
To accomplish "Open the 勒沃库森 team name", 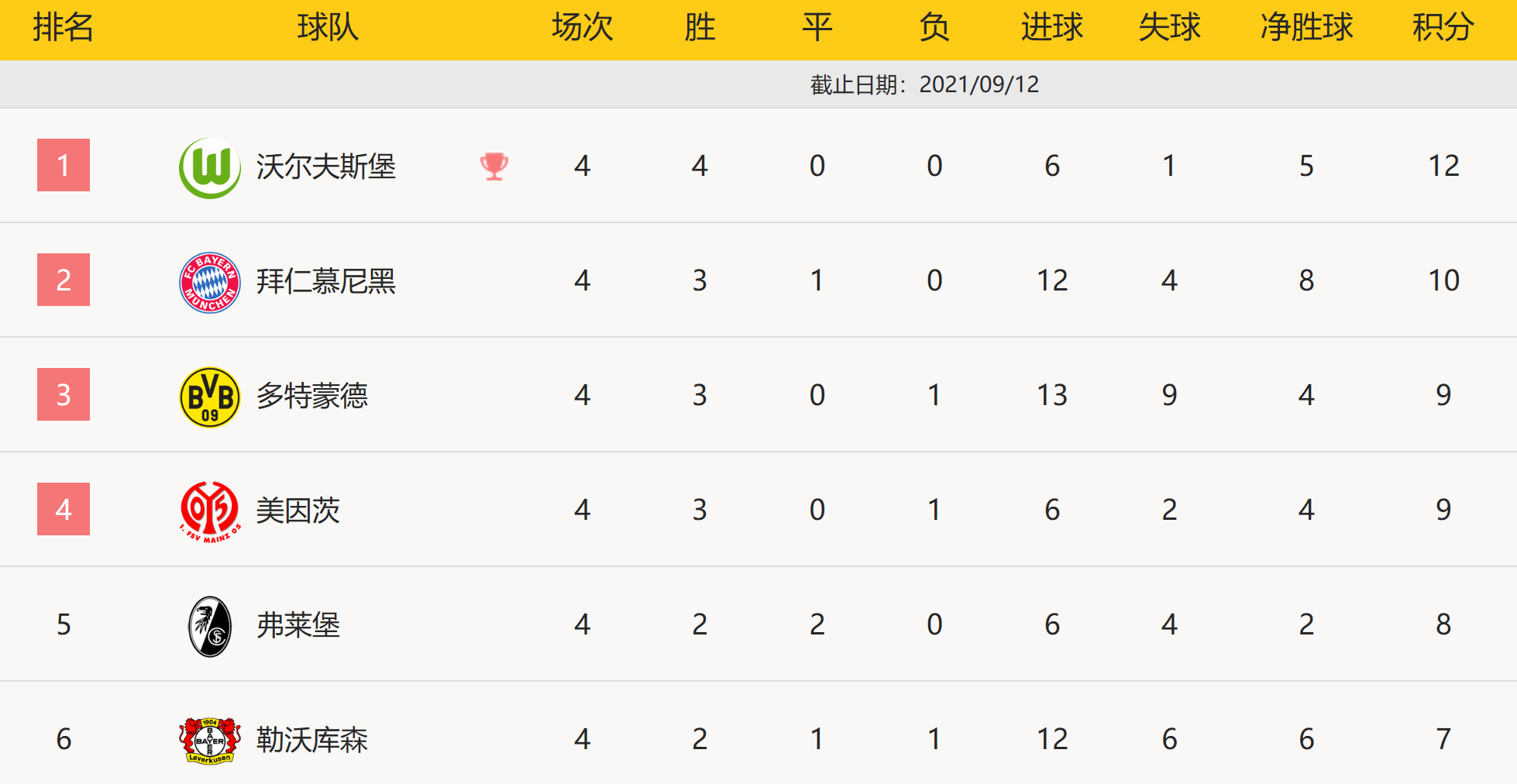I will click(x=311, y=740).
